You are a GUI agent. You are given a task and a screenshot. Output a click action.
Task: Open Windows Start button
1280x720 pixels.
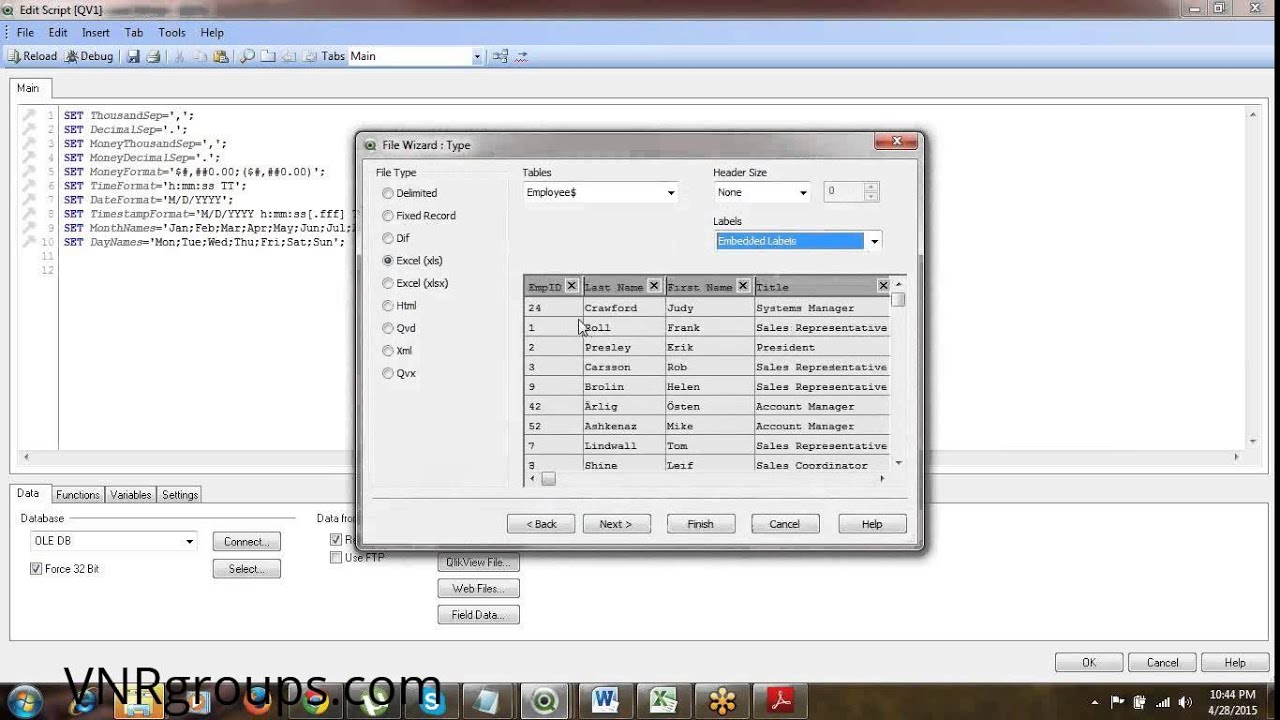click(23, 701)
